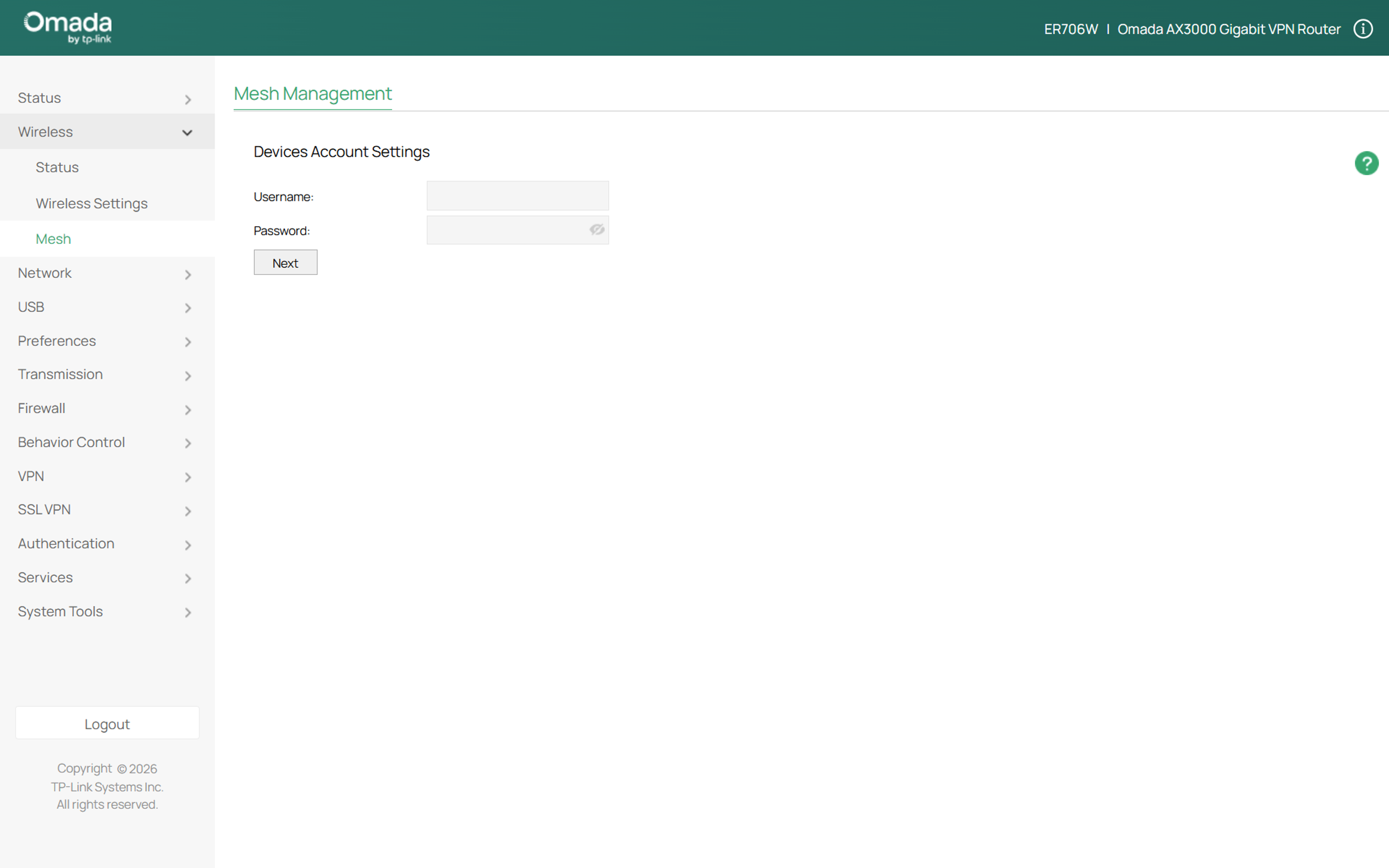Click the Devices Account Settings heading
Screen dimensions: 1389x868
pyautogui.click(x=342, y=151)
